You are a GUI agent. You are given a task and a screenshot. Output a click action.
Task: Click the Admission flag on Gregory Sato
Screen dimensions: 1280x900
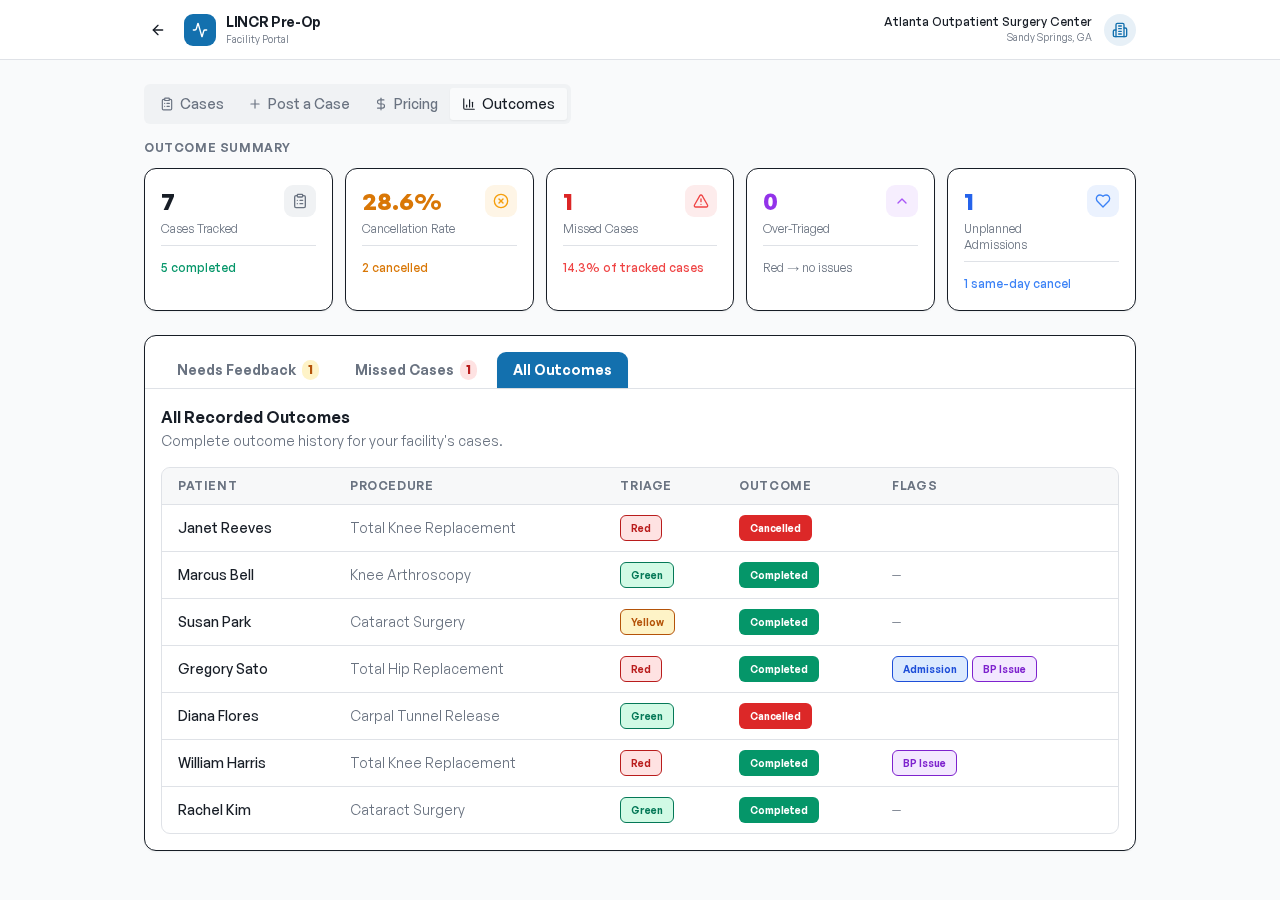pos(929,669)
